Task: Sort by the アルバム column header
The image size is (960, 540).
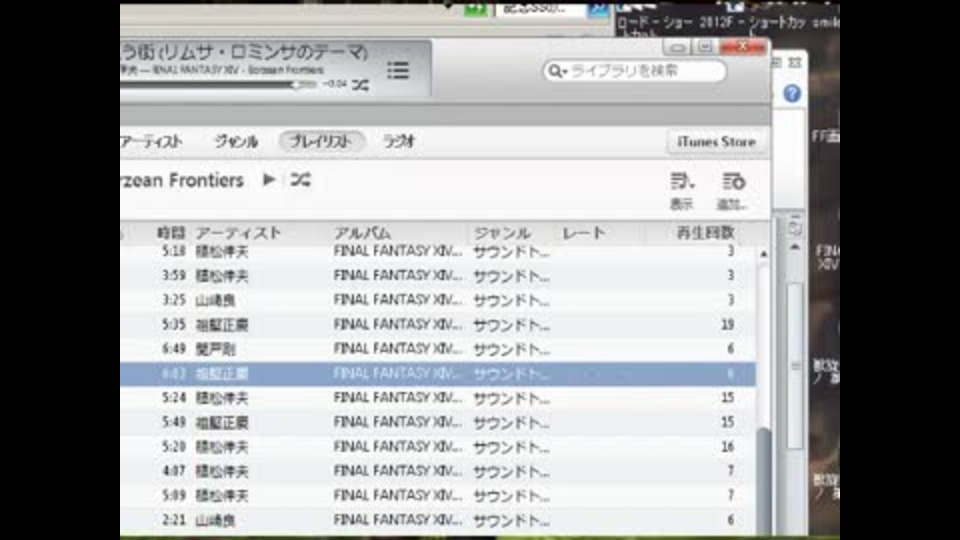Action: coord(362,233)
